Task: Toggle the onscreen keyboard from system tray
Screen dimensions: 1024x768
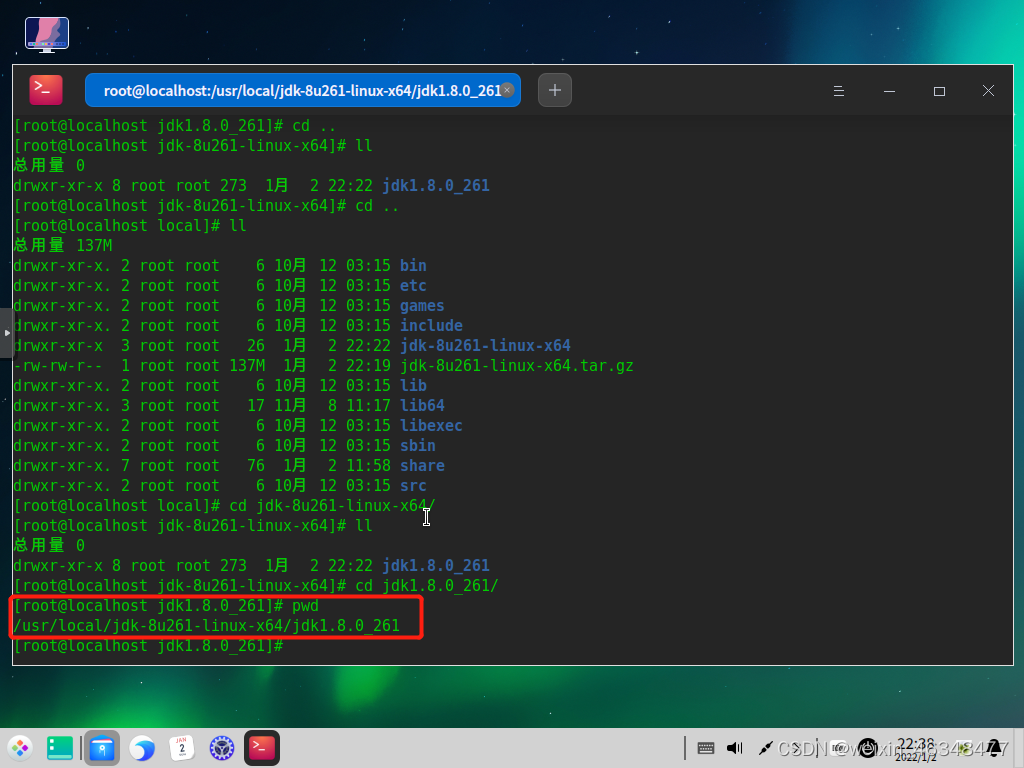Action: (706, 747)
